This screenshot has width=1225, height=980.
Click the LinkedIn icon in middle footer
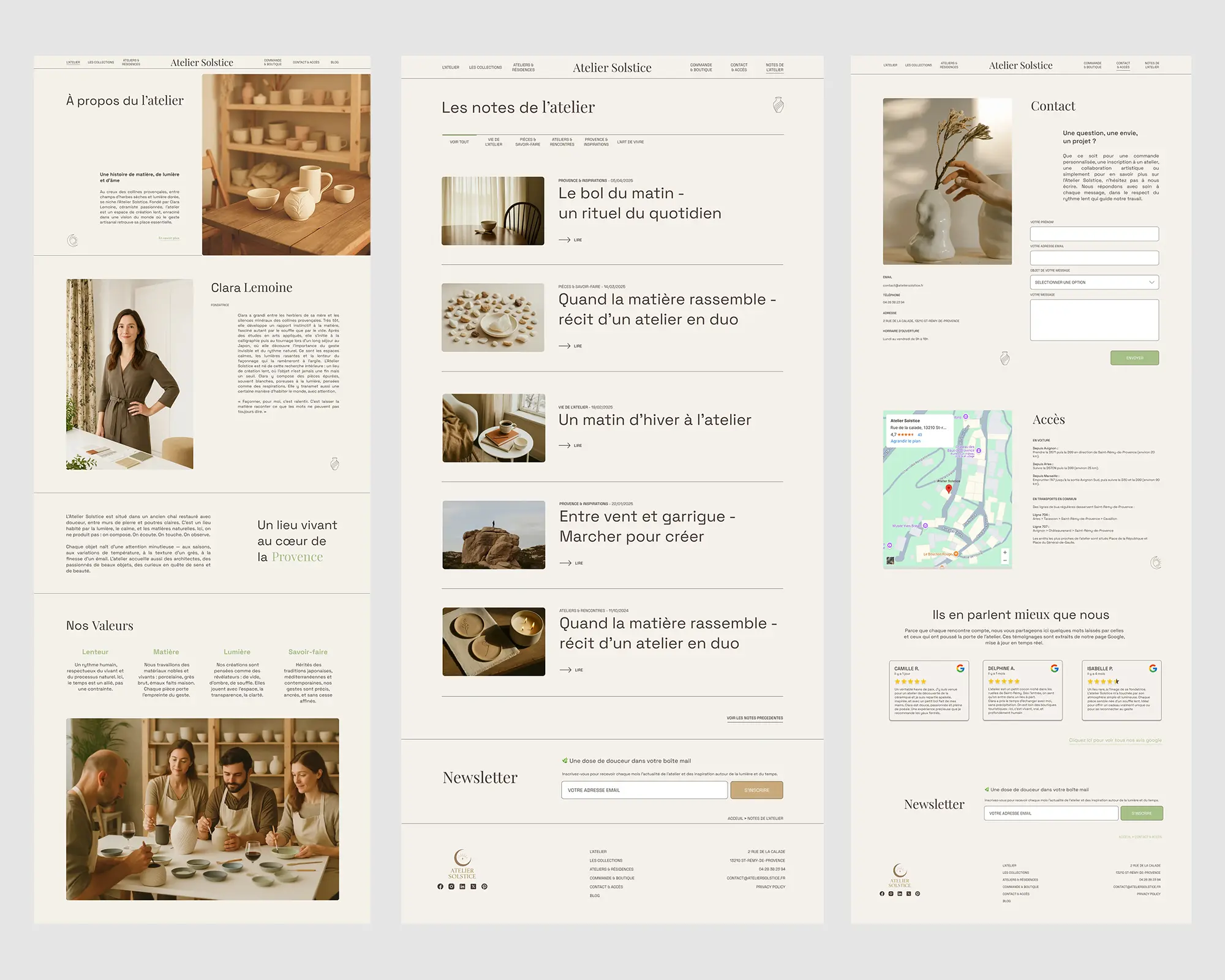pos(462,886)
